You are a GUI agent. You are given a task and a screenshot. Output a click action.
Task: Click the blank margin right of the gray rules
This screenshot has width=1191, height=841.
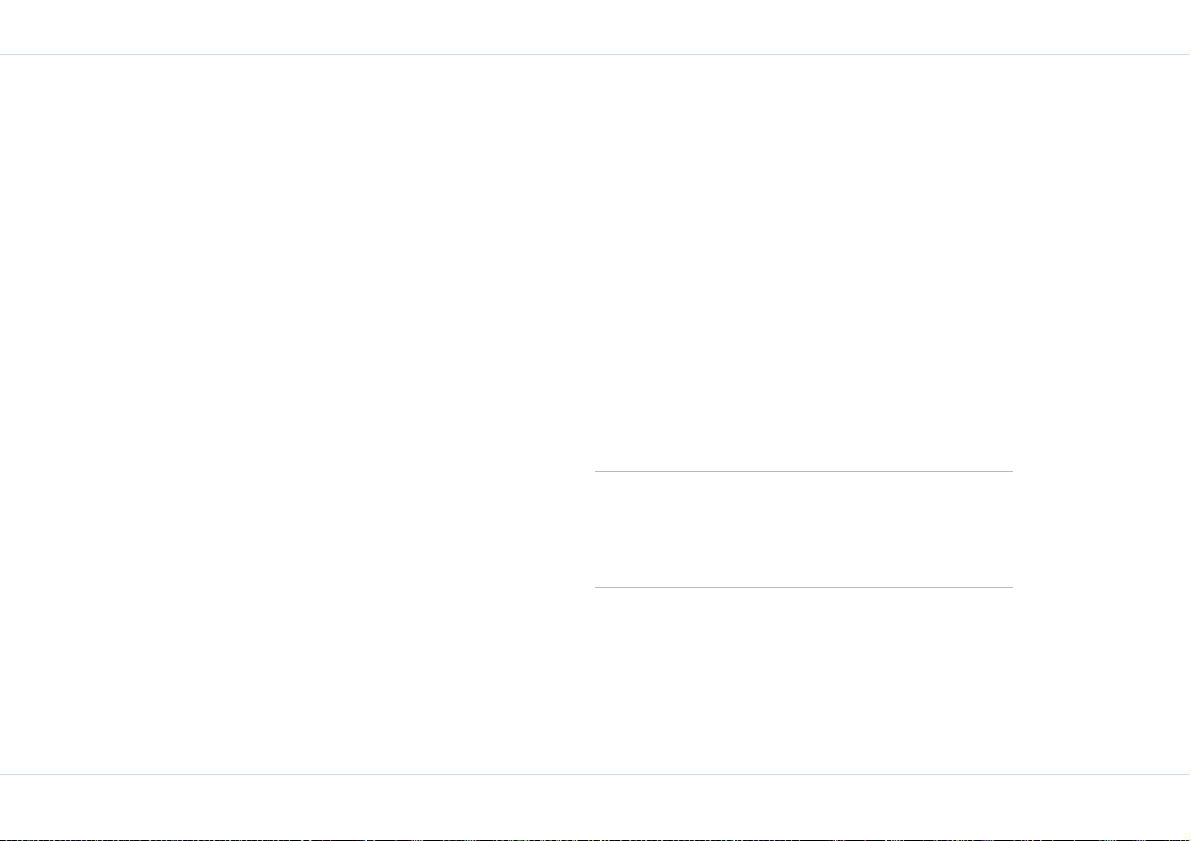(x=1102, y=530)
